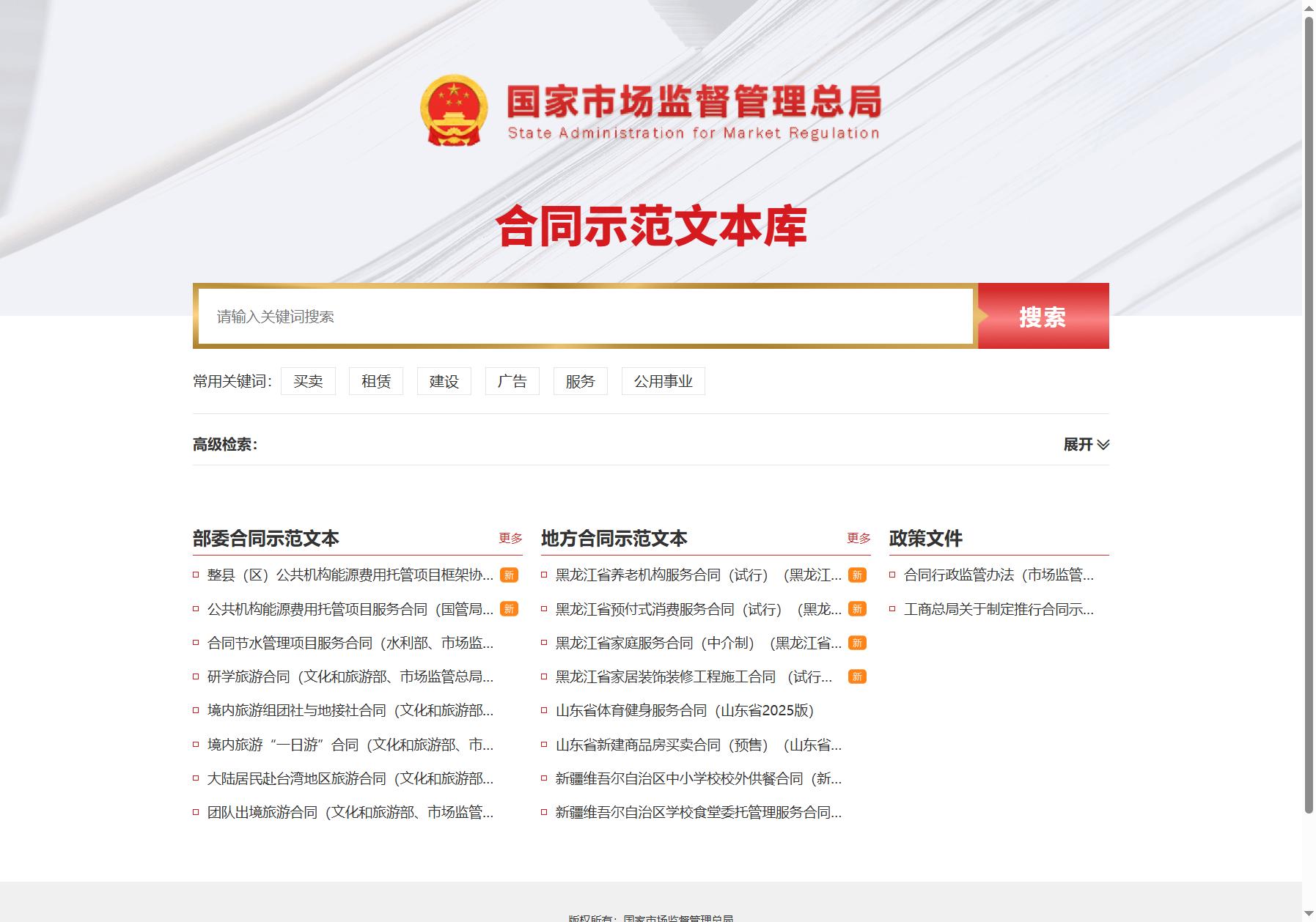1316x922 pixels.
Task: Select the 建设 keyword tag
Action: pyautogui.click(x=444, y=381)
